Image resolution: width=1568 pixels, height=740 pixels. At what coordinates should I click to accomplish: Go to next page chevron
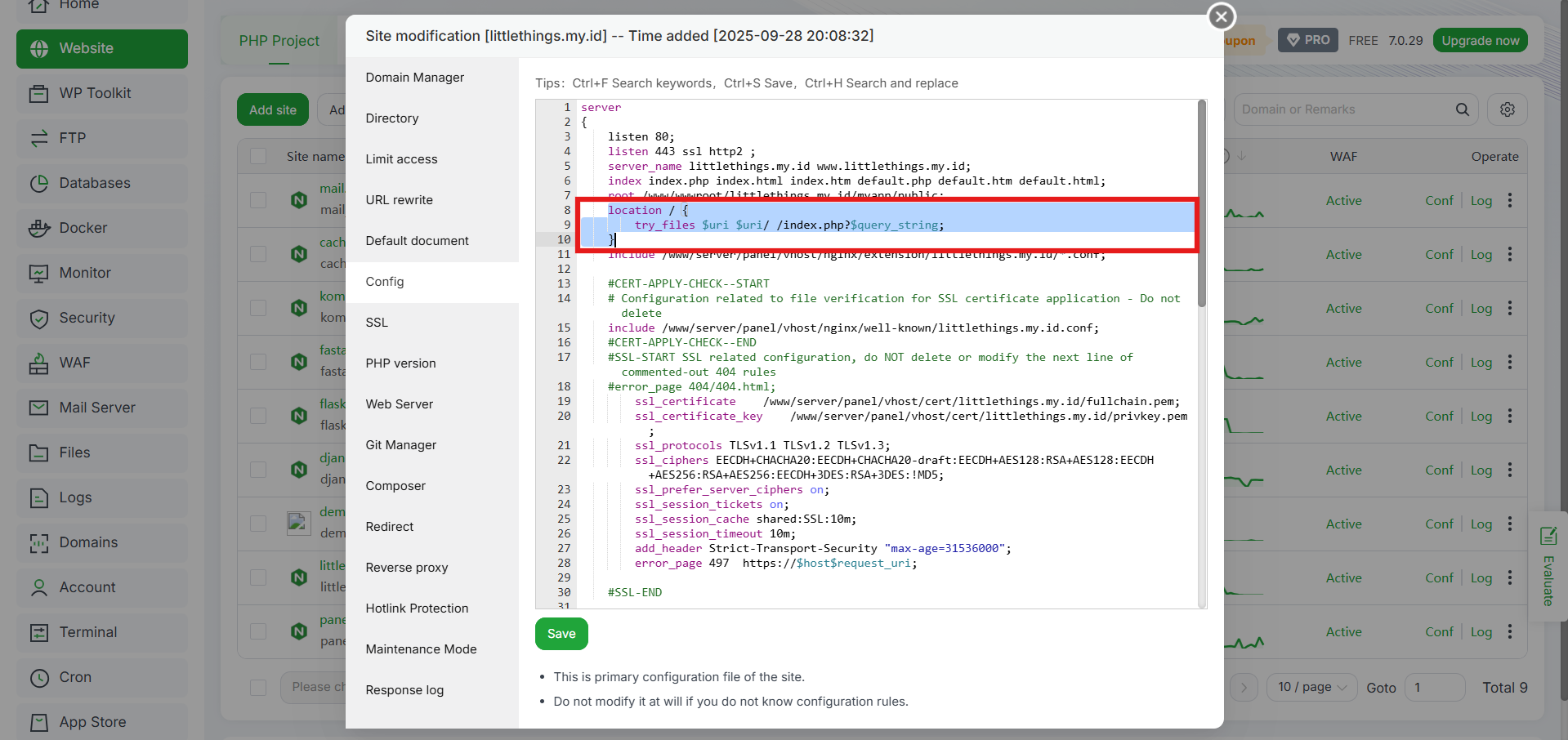[x=1244, y=687]
